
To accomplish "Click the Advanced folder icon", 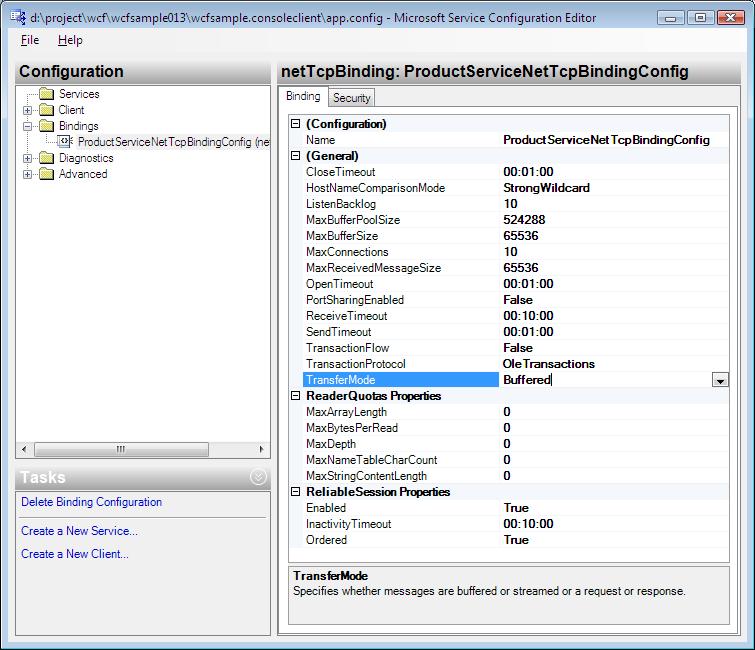I will click(46, 174).
